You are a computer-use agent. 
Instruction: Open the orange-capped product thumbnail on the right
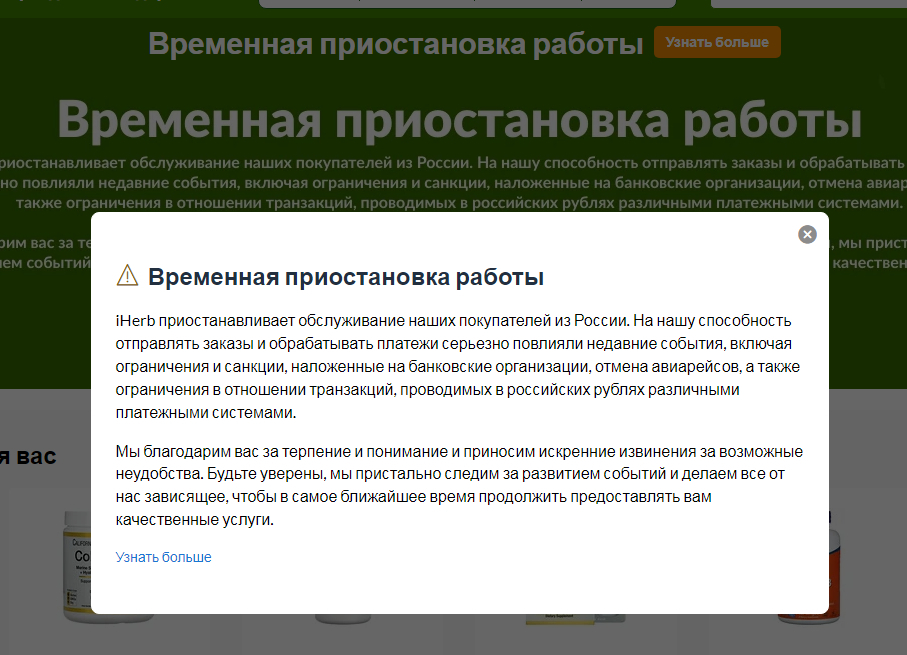[834, 567]
